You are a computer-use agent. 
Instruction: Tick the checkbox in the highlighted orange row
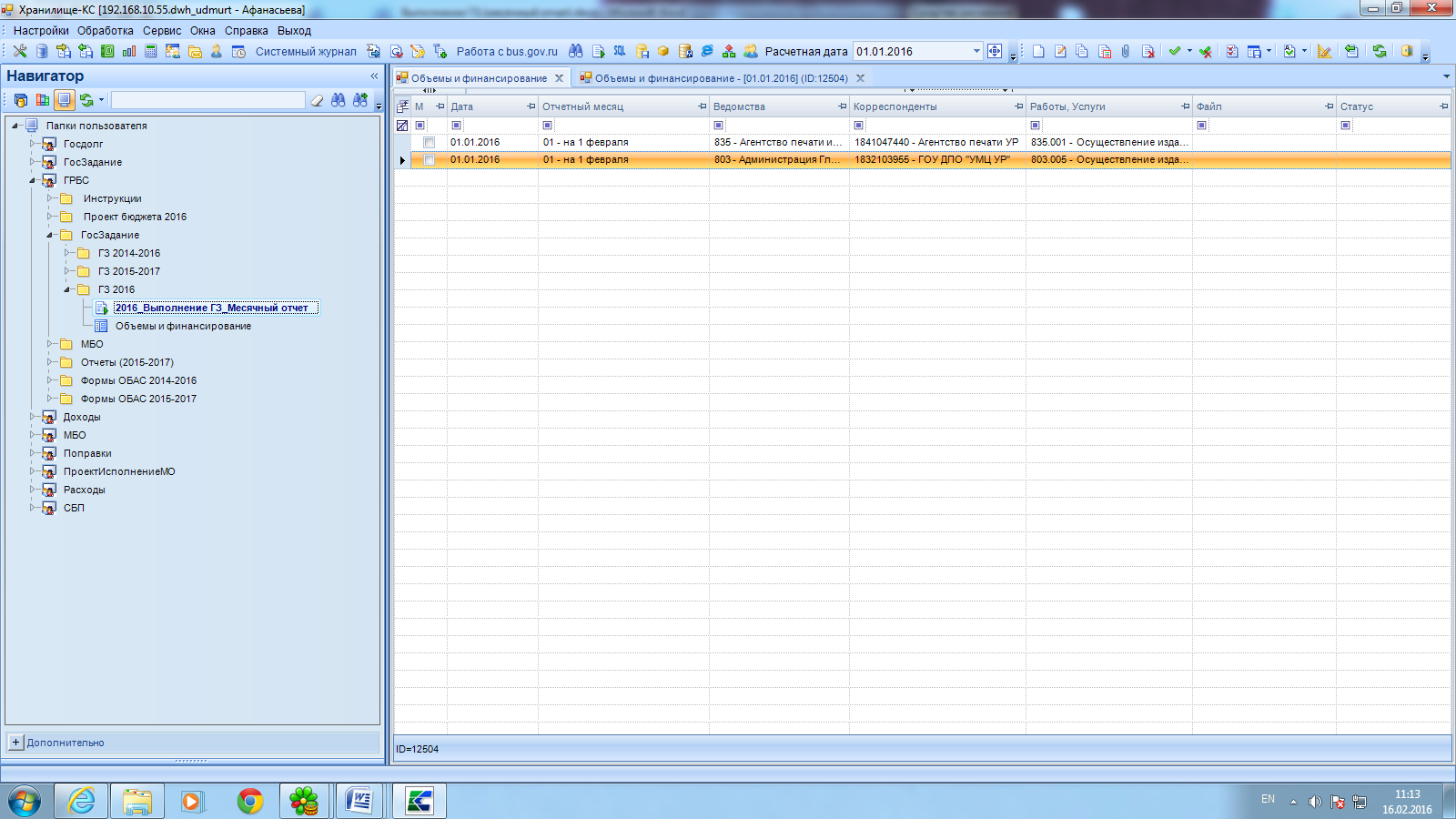tap(429, 160)
